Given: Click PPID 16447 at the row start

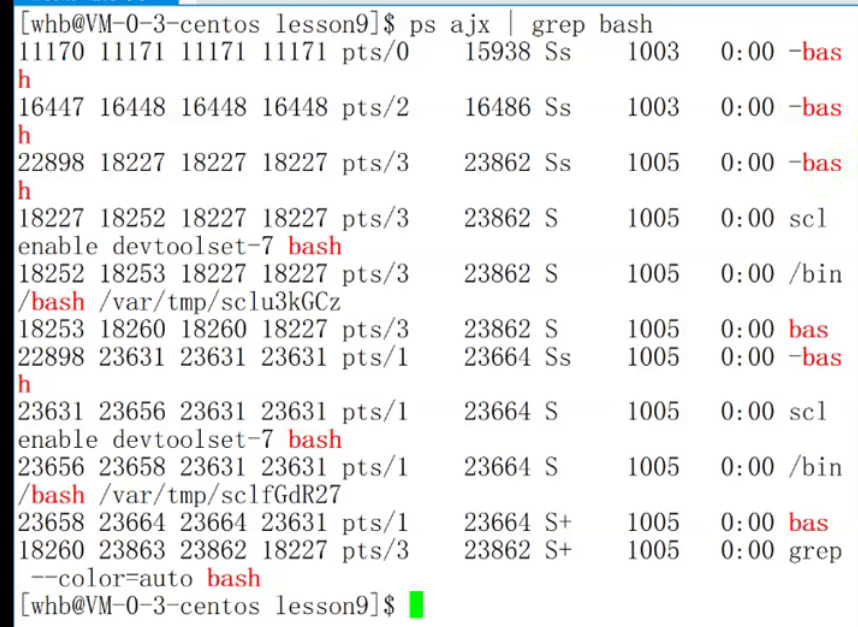Looking at the screenshot, I should click(51, 107).
